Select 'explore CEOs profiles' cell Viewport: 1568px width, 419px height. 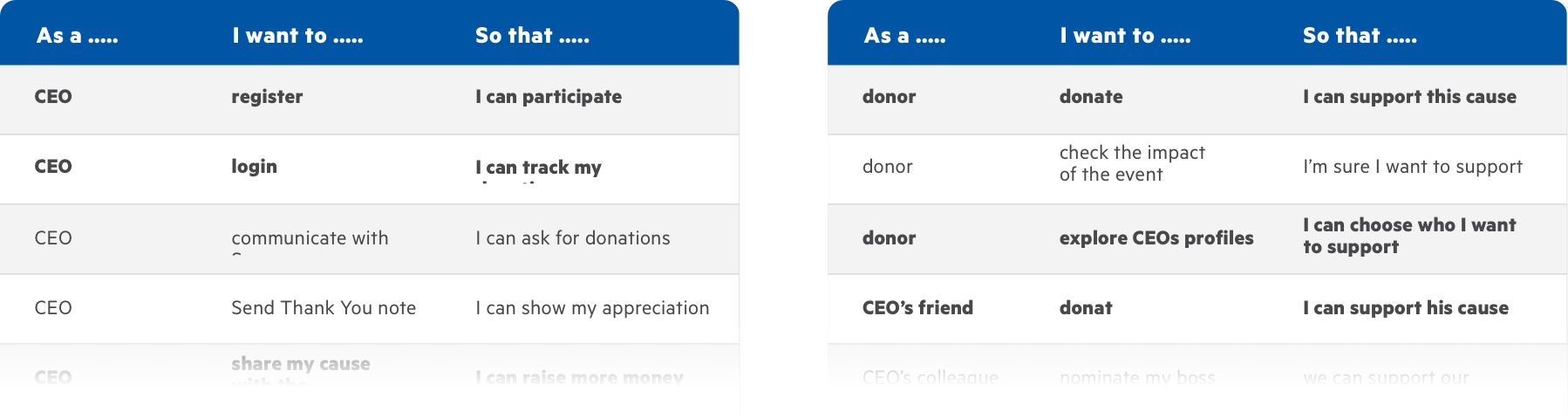pyautogui.click(x=1156, y=238)
